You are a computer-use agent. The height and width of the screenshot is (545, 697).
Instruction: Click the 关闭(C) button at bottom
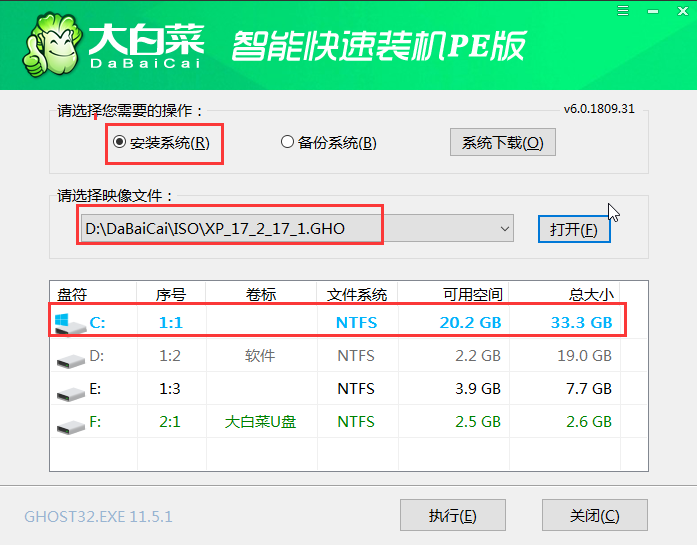pos(594,516)
